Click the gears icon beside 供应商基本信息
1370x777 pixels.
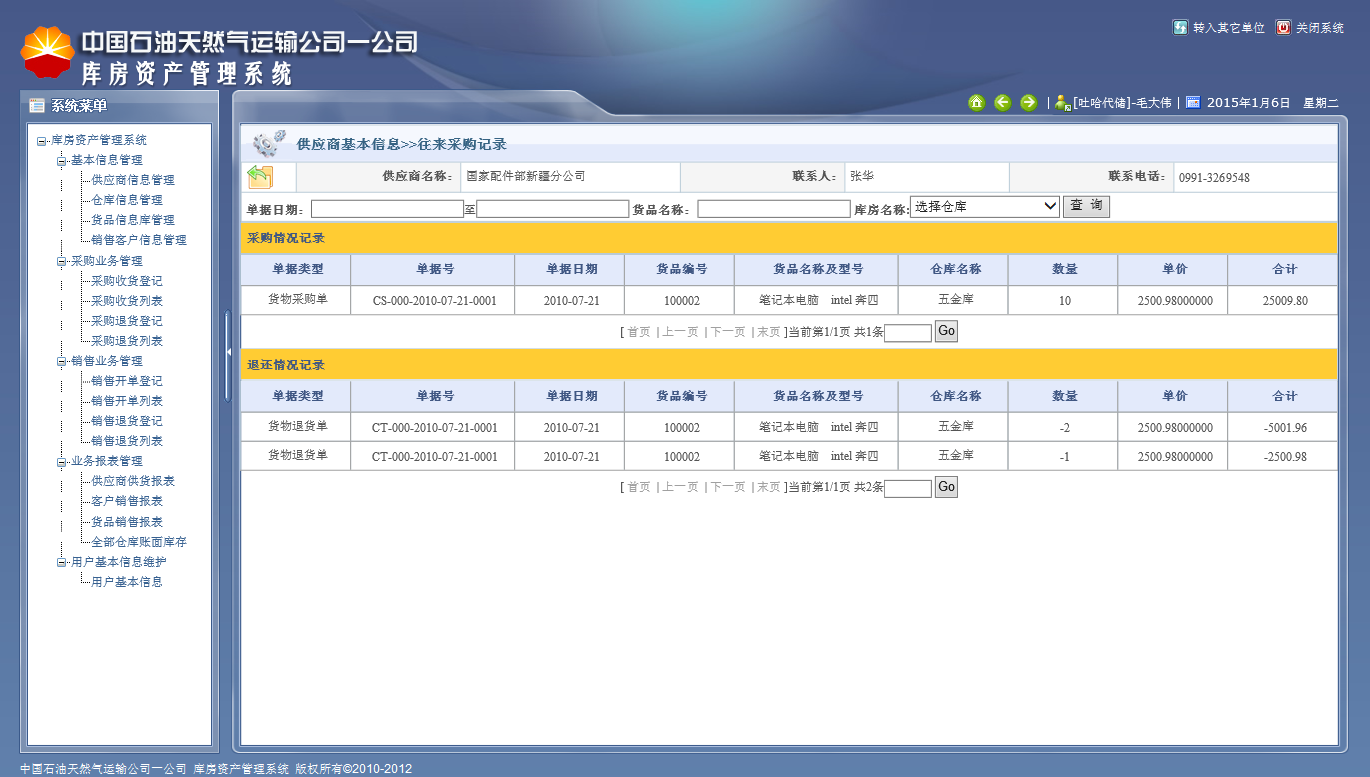click(268, 143)
